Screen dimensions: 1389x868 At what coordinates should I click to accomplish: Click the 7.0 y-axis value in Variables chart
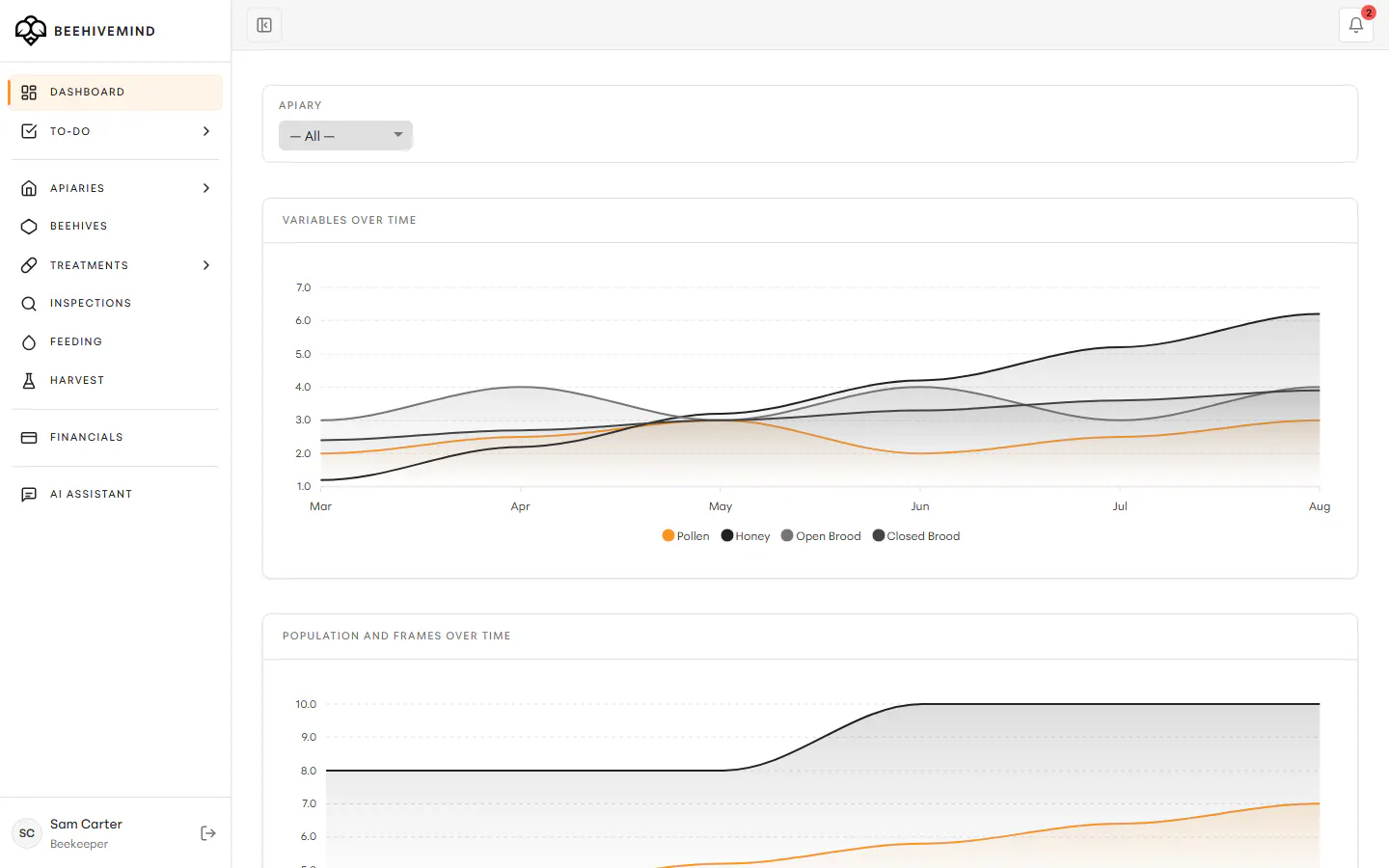pyautogui.click(x=303, y=288)
